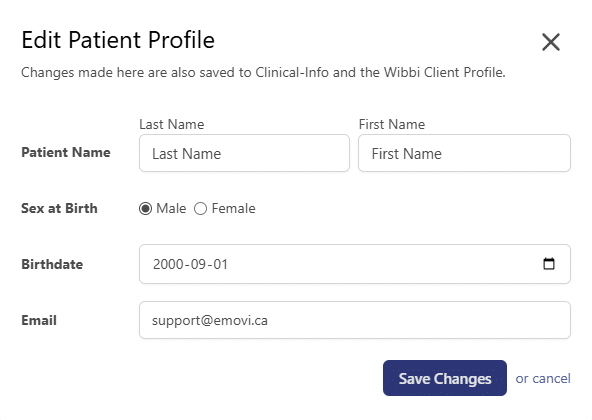Click the small First Name label above field

click(392, 124)
